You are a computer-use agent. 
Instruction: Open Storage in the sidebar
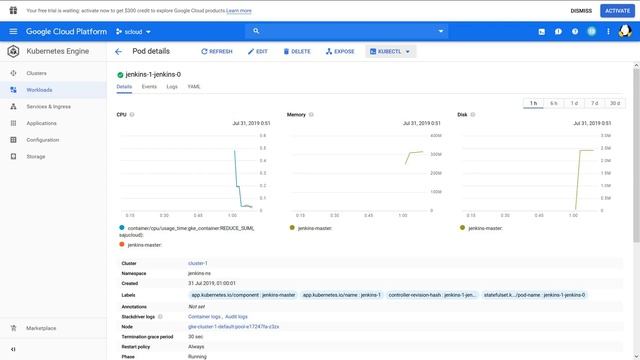pos(53,157)
